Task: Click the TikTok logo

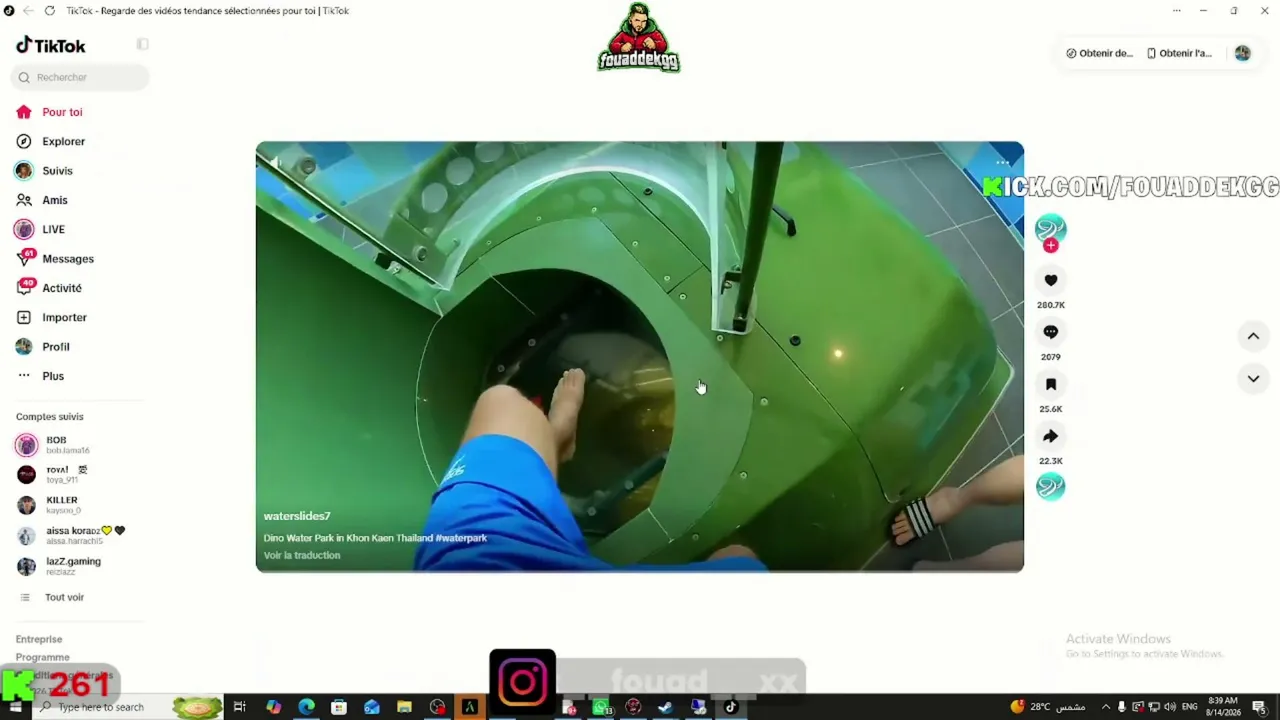Action: [x=51, y=45]
